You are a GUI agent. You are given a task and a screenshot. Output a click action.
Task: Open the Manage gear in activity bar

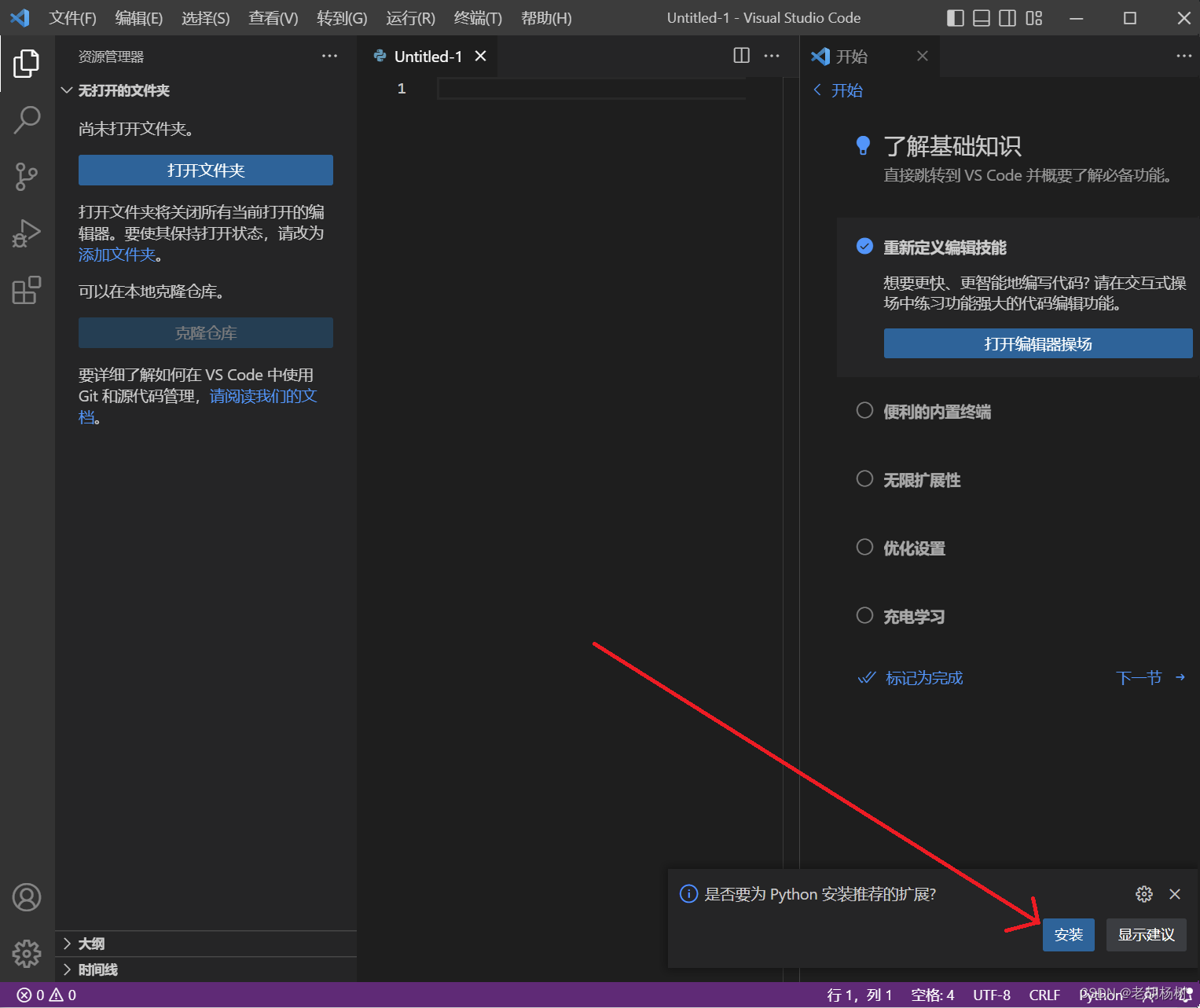pyautogui.click(x=27, y=954)
